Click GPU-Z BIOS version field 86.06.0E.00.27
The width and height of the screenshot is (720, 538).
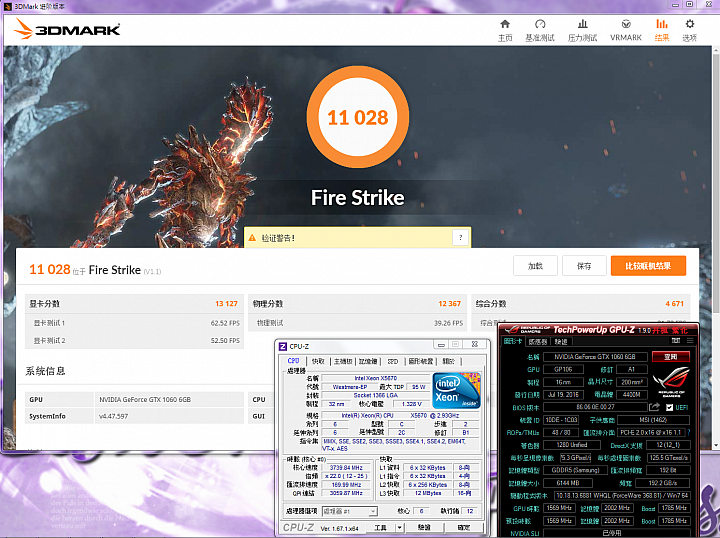click(595, 407)
